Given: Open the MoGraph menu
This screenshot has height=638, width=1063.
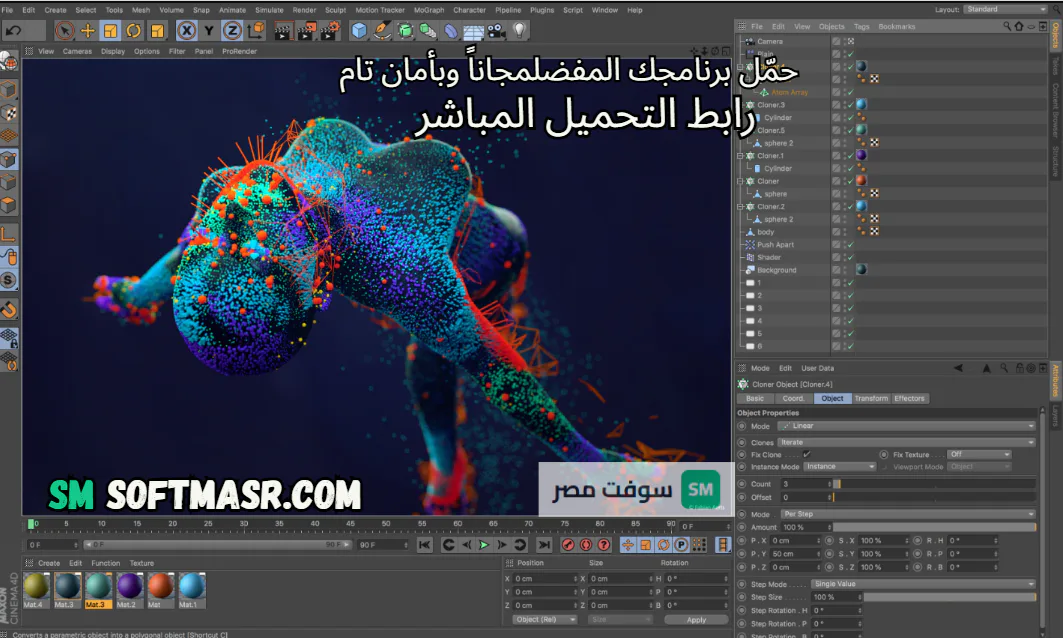Looking at the screenshot, I should (x=428, y=10).
